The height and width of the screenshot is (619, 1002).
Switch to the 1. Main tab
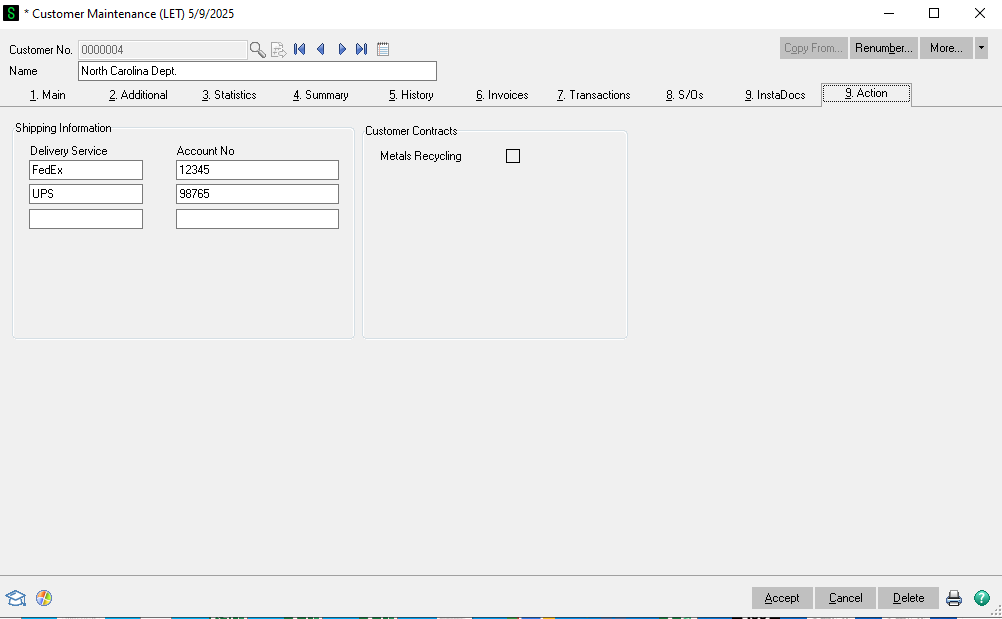pyautogui.click(x=48, y=95)
